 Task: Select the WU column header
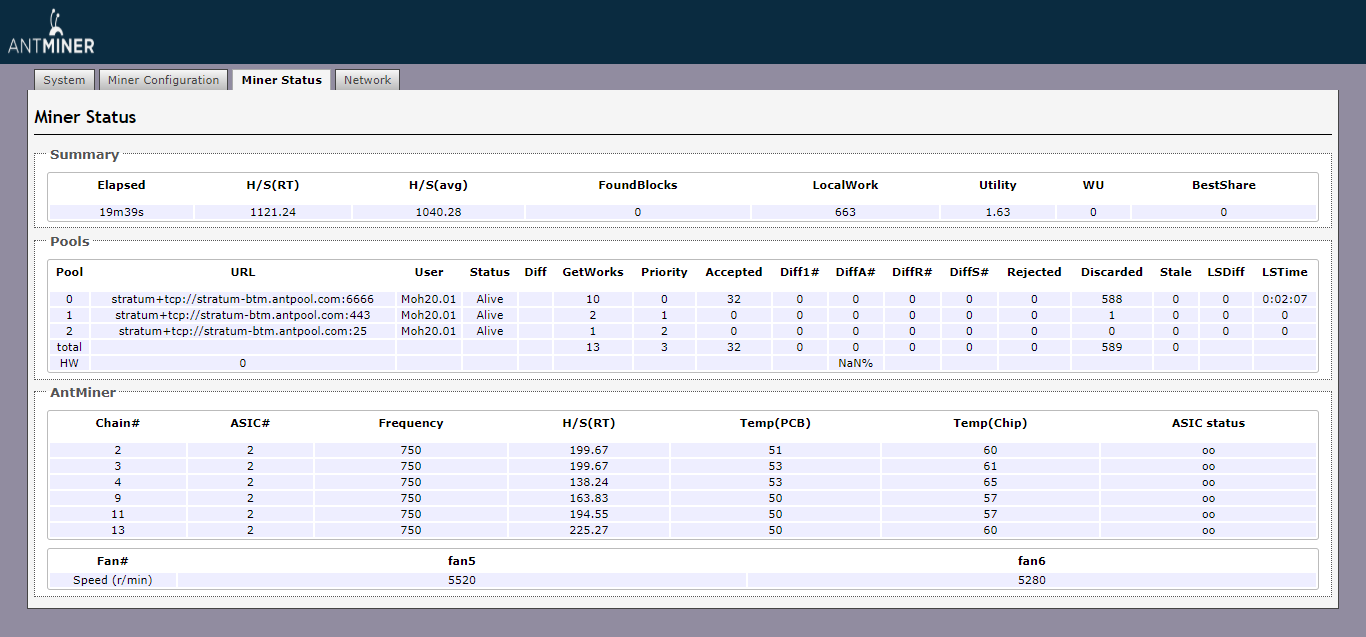pos(1093,185)
